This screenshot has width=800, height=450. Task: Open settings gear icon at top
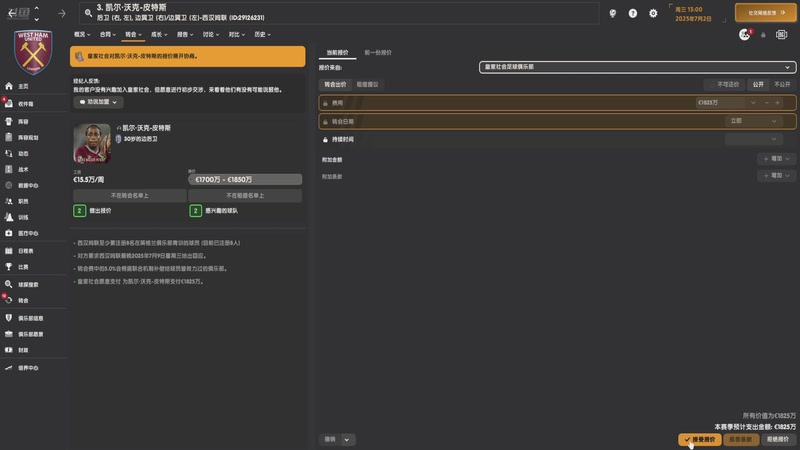(x=653, y=14)
